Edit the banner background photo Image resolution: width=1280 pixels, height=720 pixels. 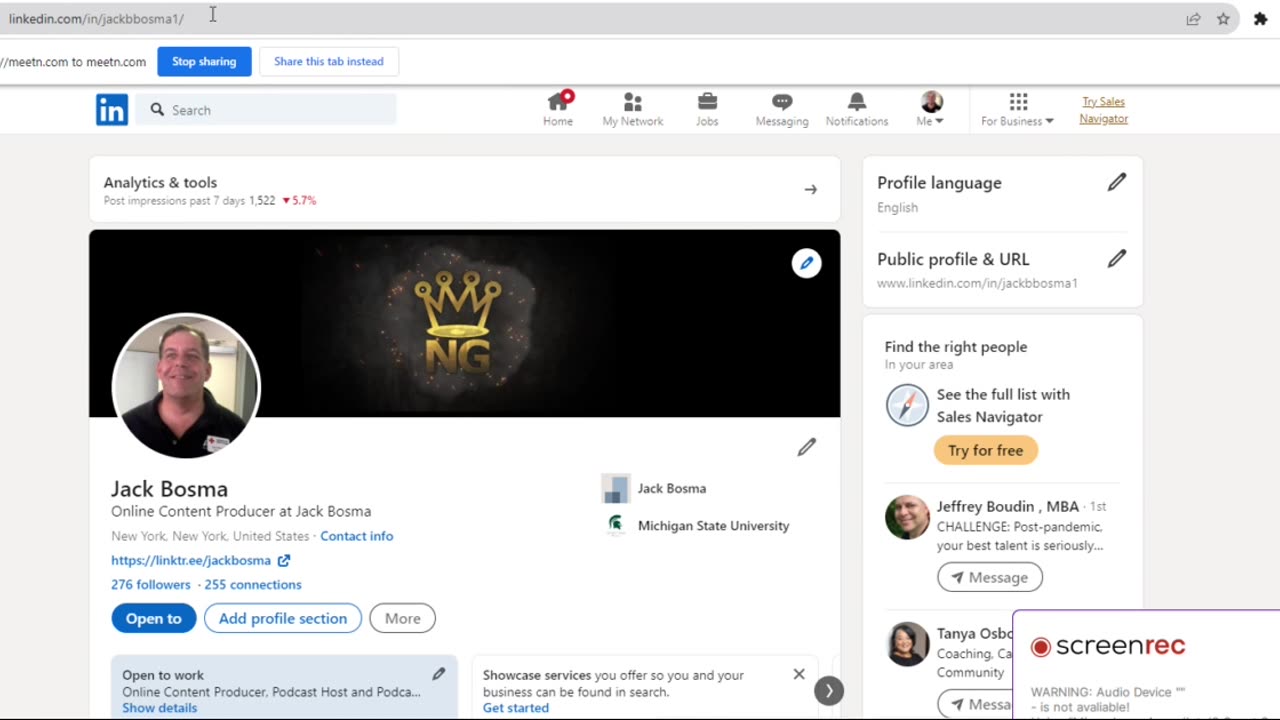pyautogui.click(x=807, y=263)
